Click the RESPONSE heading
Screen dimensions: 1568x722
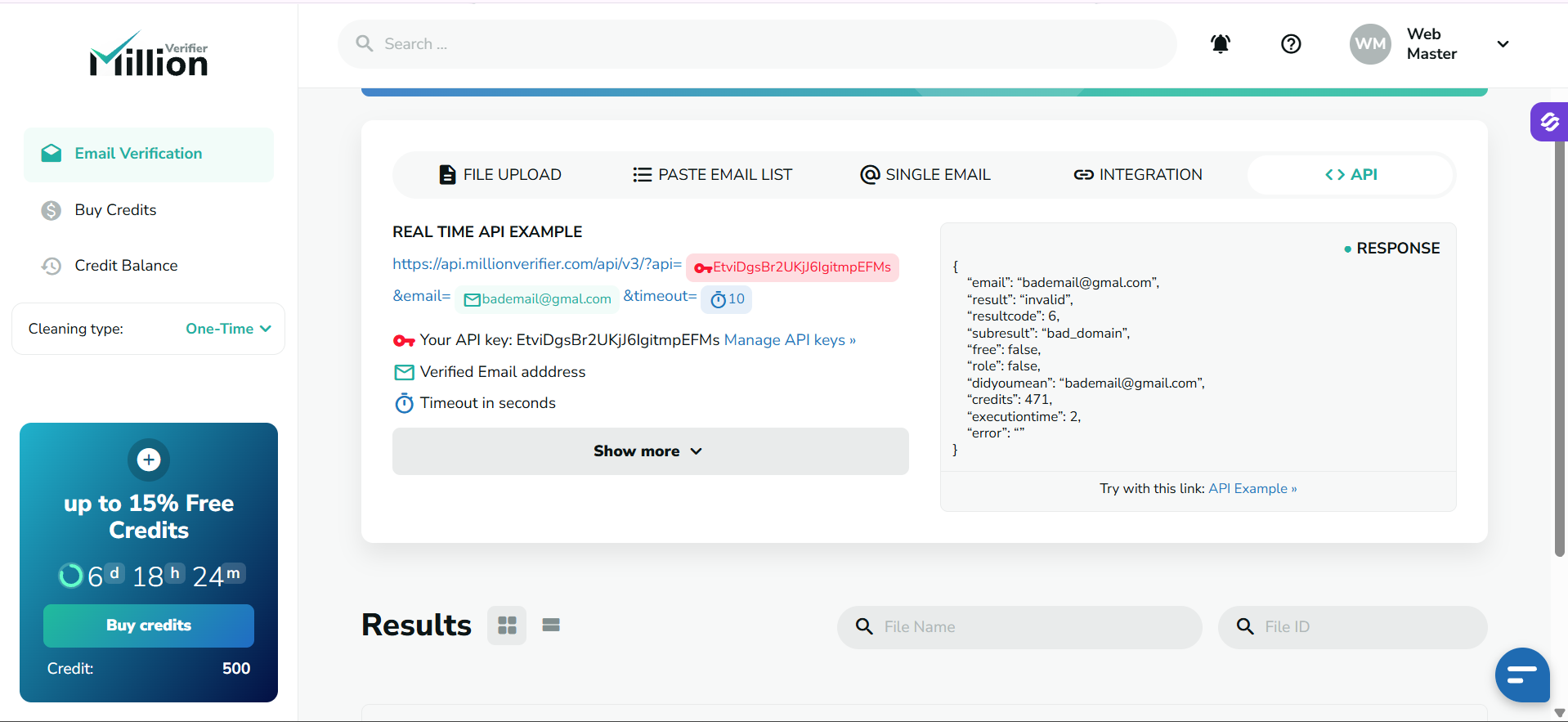point(1398,249)
